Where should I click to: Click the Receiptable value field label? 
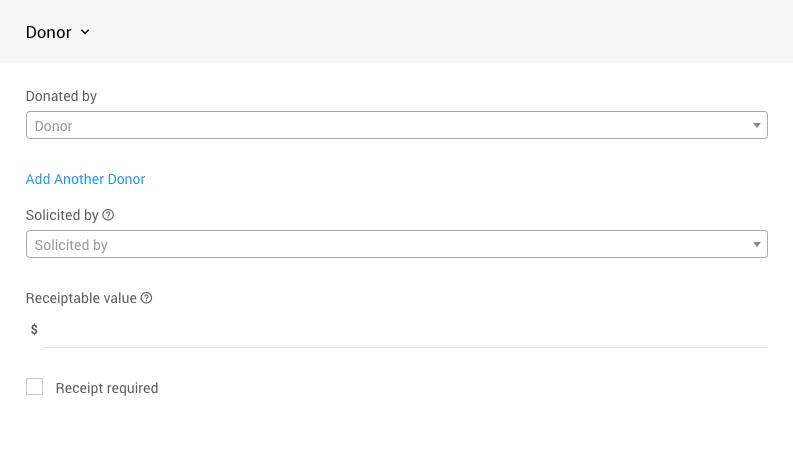click(x=81, y=298)
